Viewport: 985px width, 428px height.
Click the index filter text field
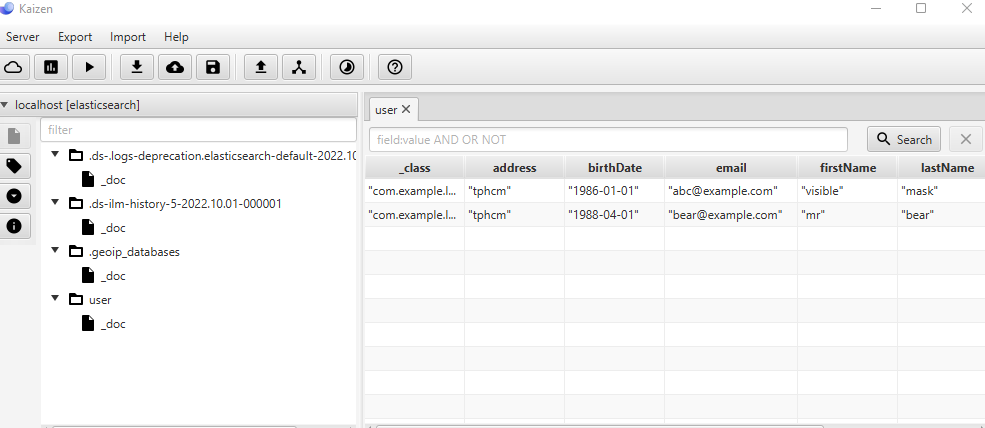click(x=198, y=130)
